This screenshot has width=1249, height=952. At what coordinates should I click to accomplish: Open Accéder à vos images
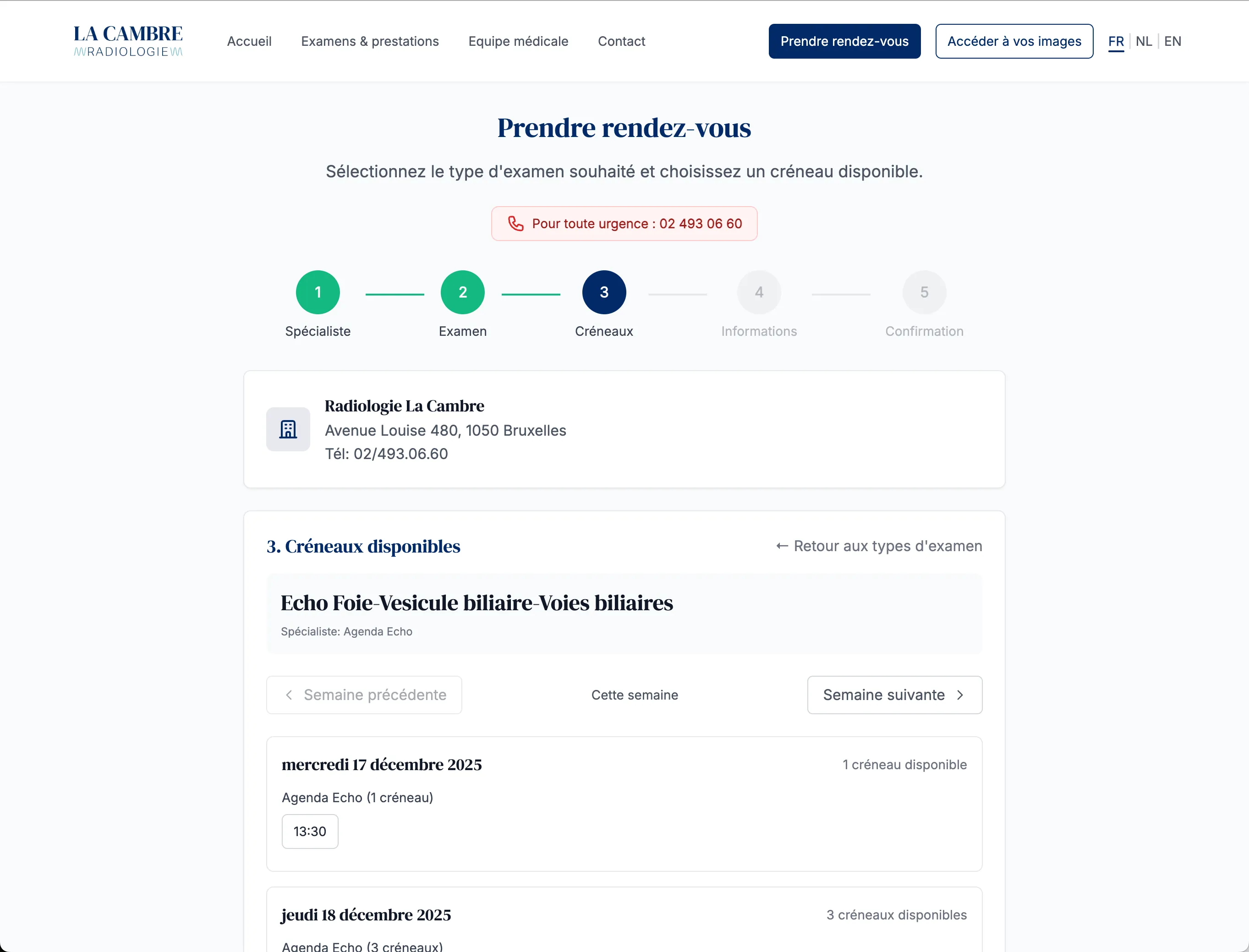(1014, 41)
